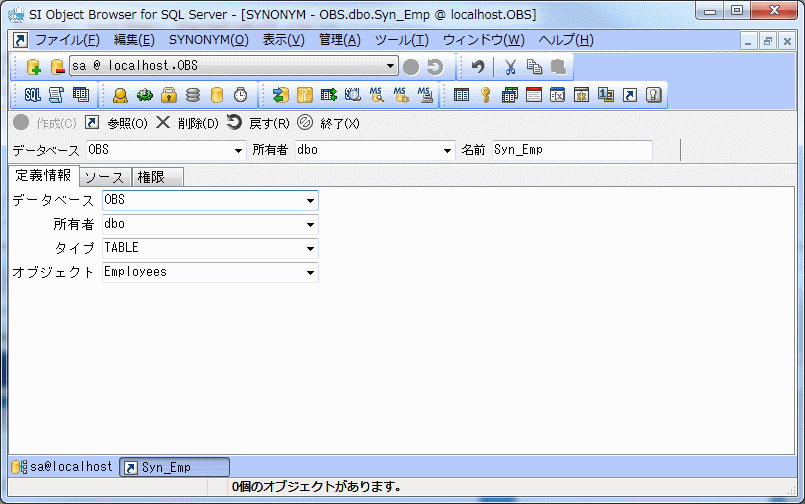Viewport: 805px width, 504px height.
Task: Click the 終了(X) exit button
Action: [x=328, y=123]
